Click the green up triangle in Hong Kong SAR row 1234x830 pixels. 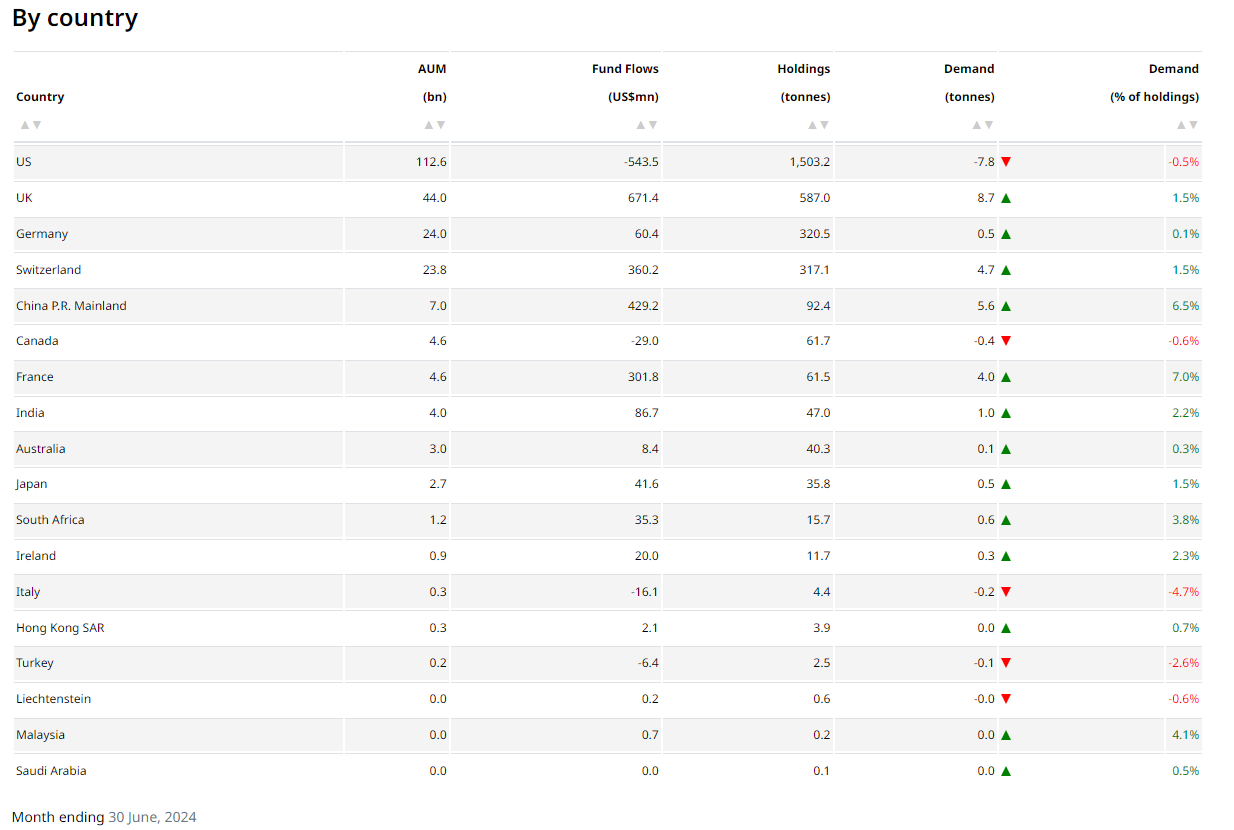tap(1006, 628)
